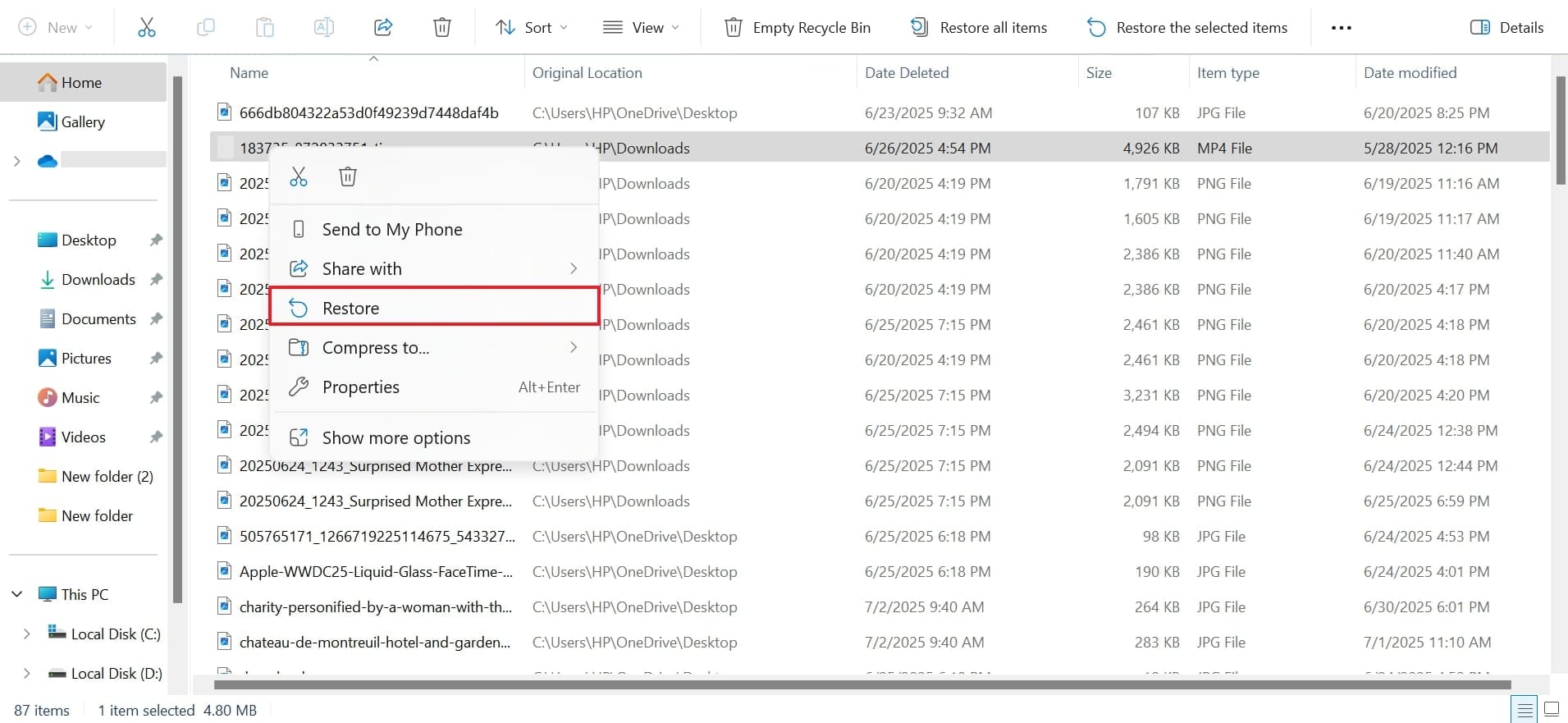Expand the OneDrive cloud entry
Screen dimensions: 1568x723
point(16,161)
